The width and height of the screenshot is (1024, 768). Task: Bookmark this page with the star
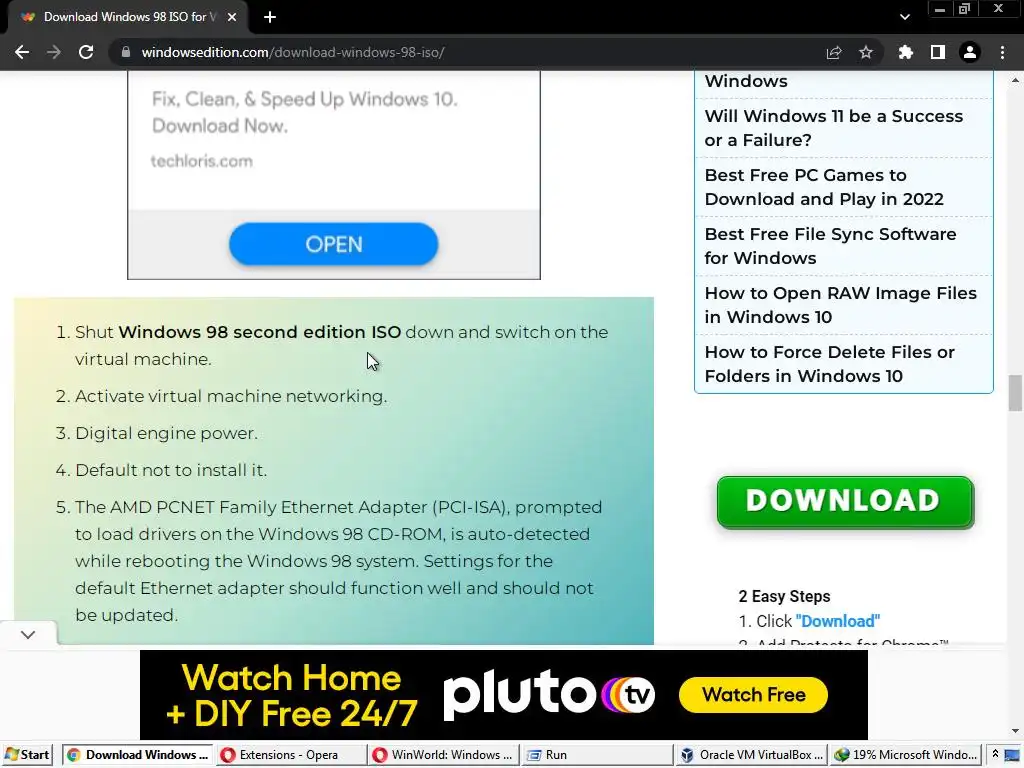865,52
